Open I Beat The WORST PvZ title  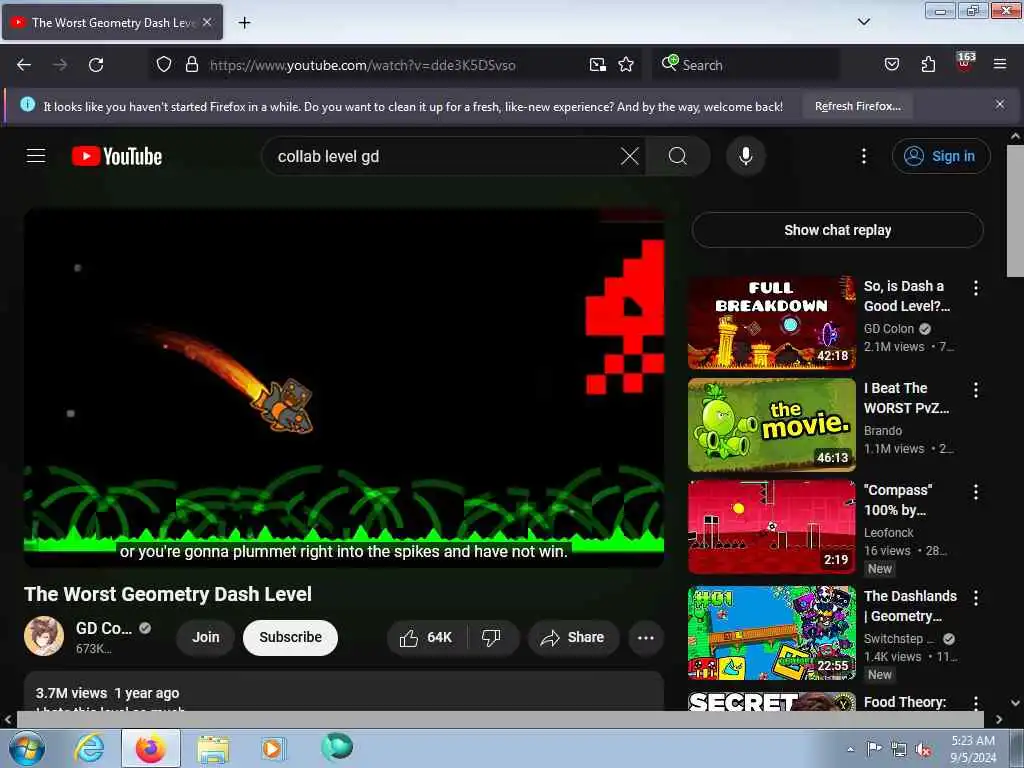tap(906, 398)
